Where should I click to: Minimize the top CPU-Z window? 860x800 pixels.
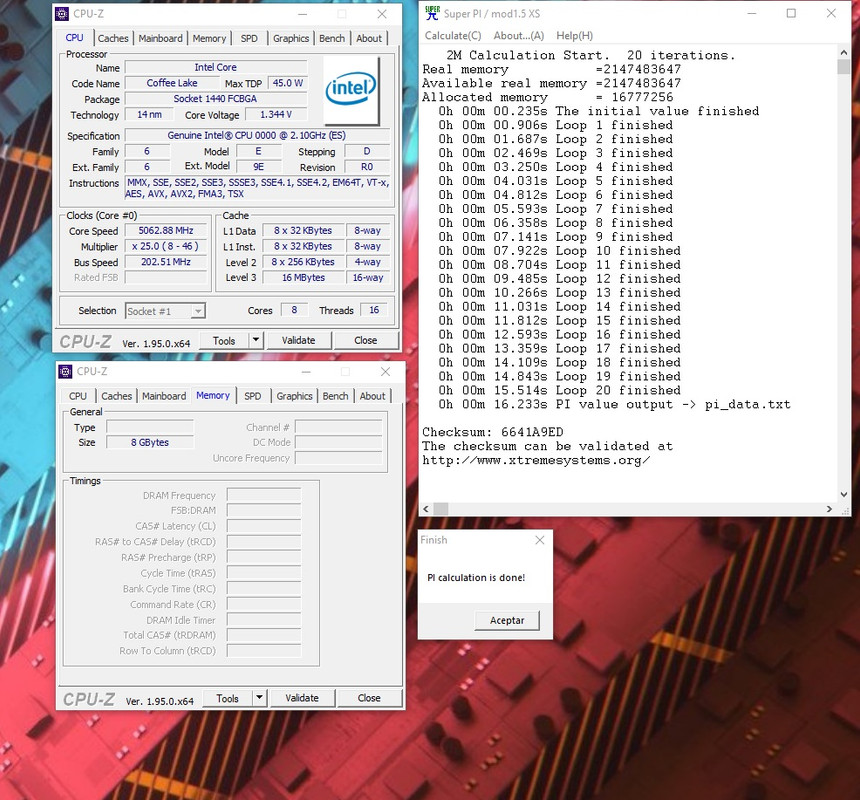tap(302, 14)
